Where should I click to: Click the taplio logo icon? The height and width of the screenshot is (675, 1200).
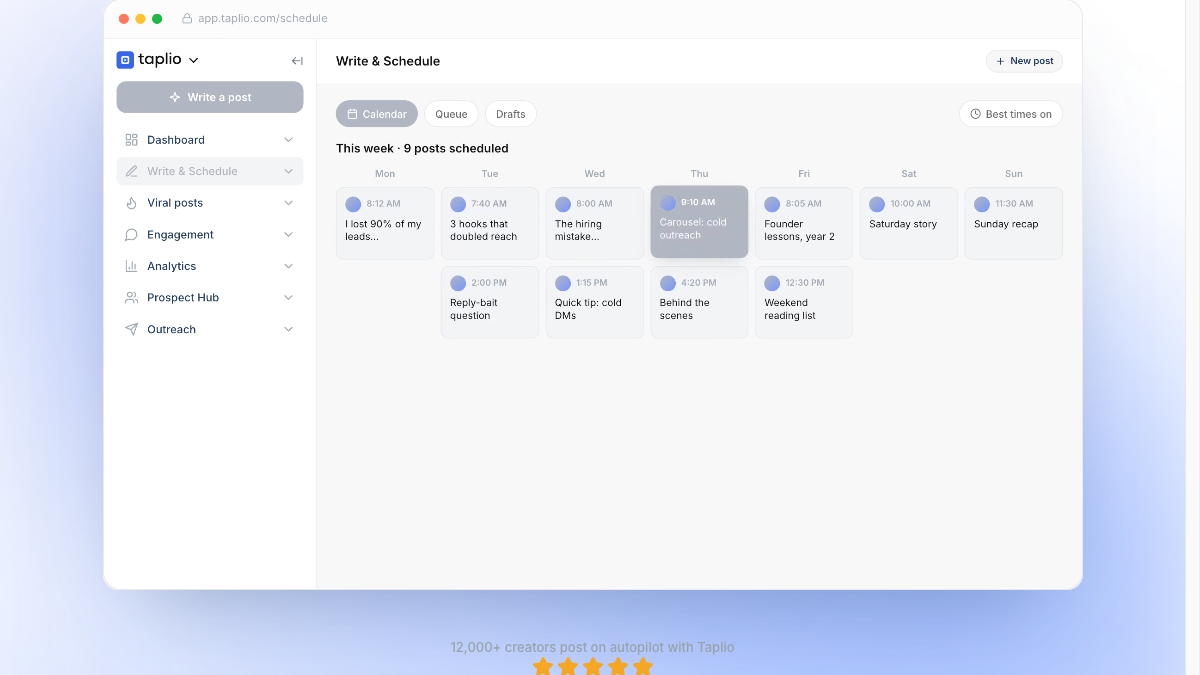[125, 60]
